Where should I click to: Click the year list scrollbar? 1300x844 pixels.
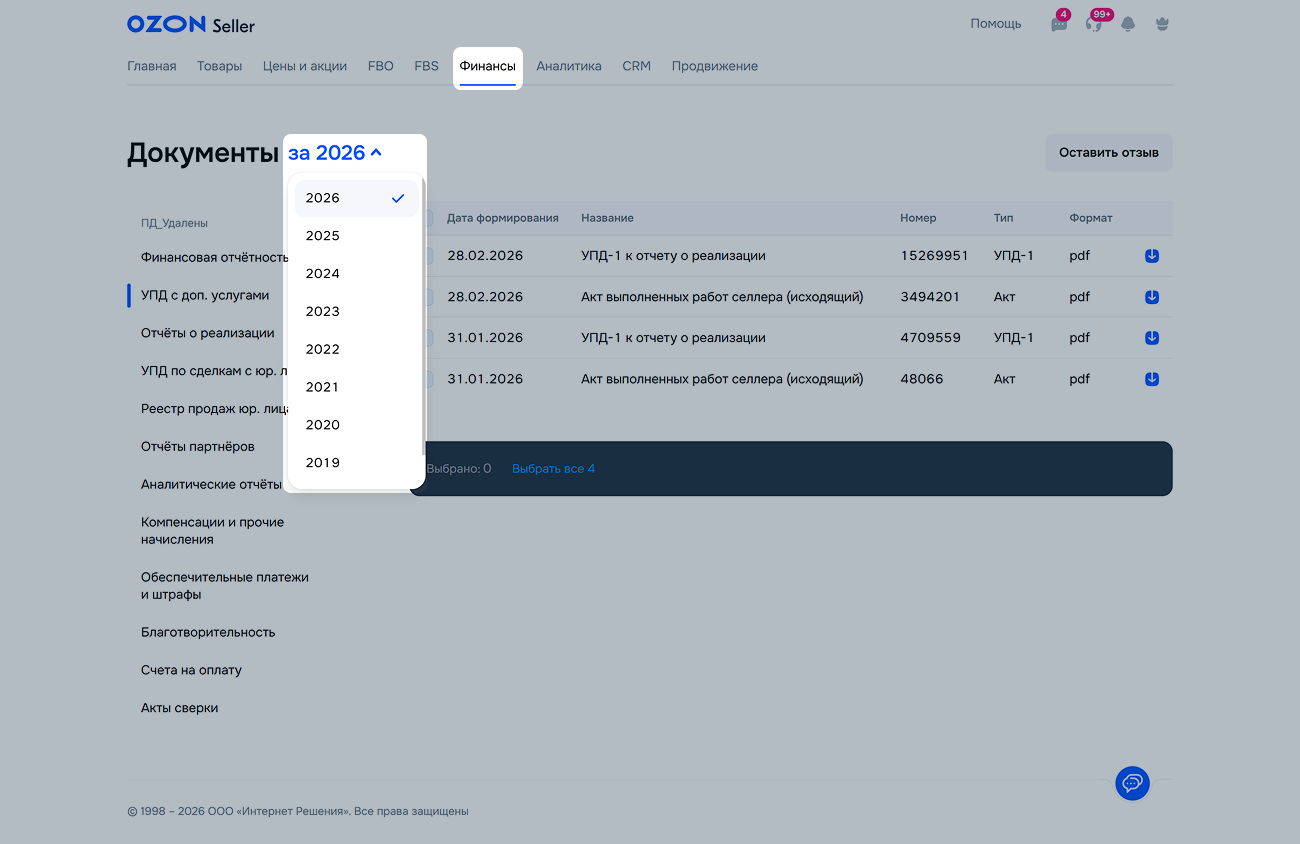click(423, 320)
